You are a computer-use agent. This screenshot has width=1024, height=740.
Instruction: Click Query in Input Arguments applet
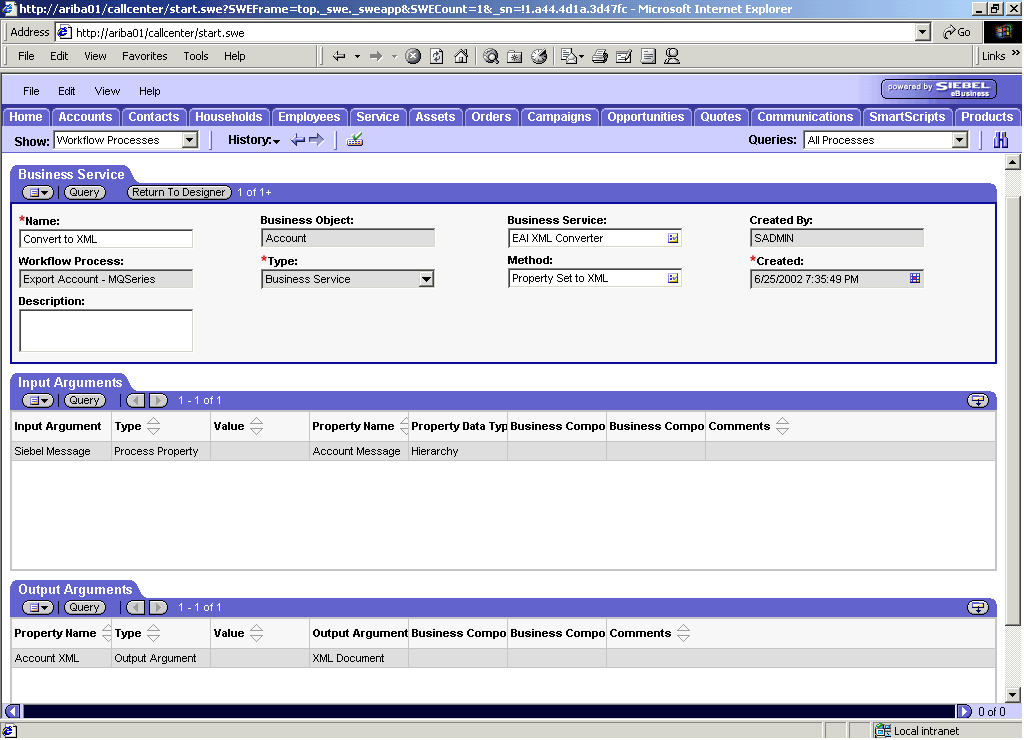[84, 400]
